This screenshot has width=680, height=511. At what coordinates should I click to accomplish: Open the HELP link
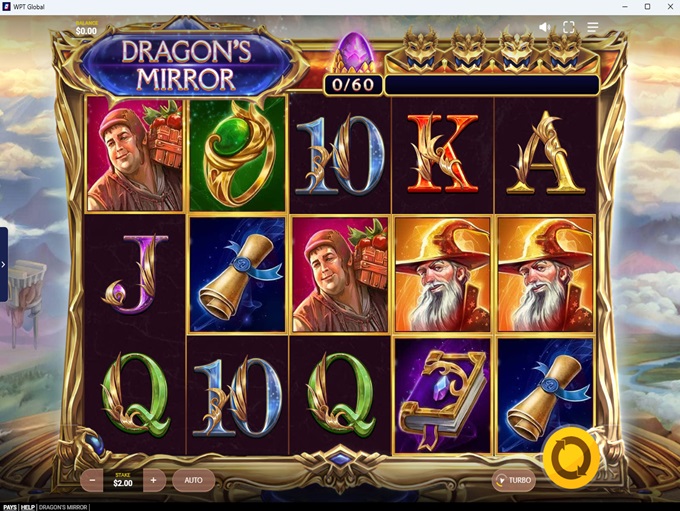pos(28,507)
